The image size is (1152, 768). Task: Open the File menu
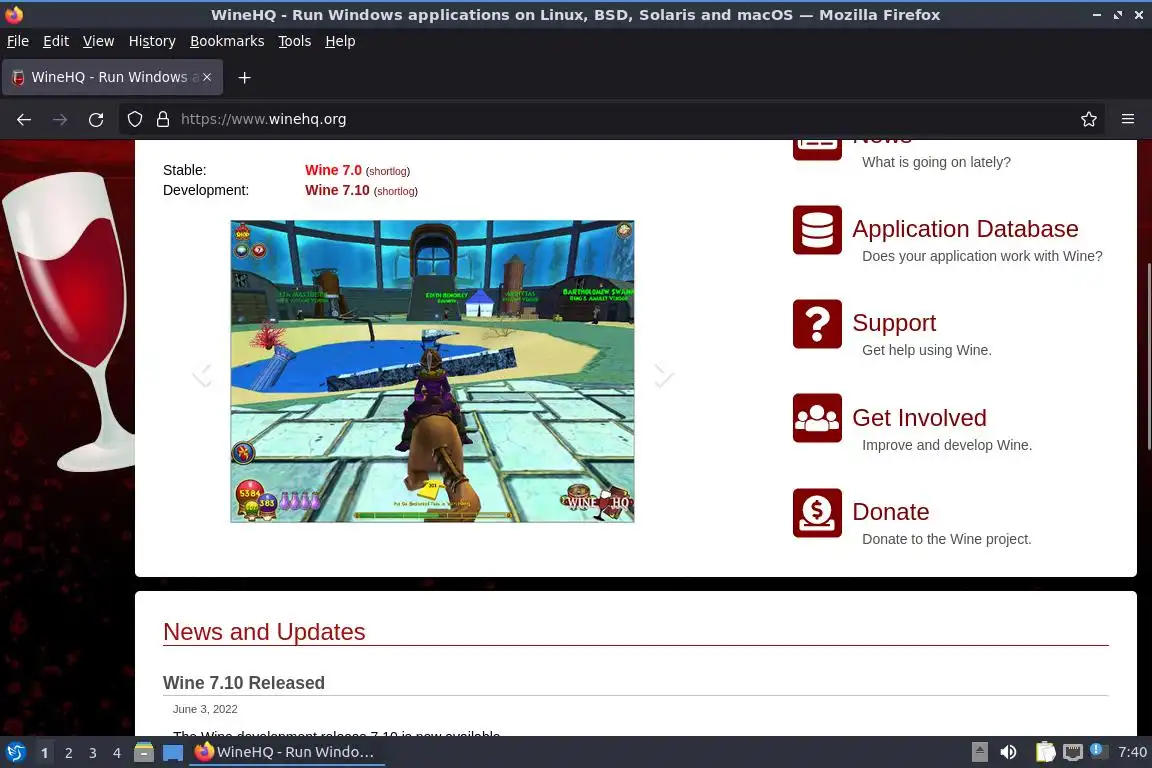[x=18, y=41]
